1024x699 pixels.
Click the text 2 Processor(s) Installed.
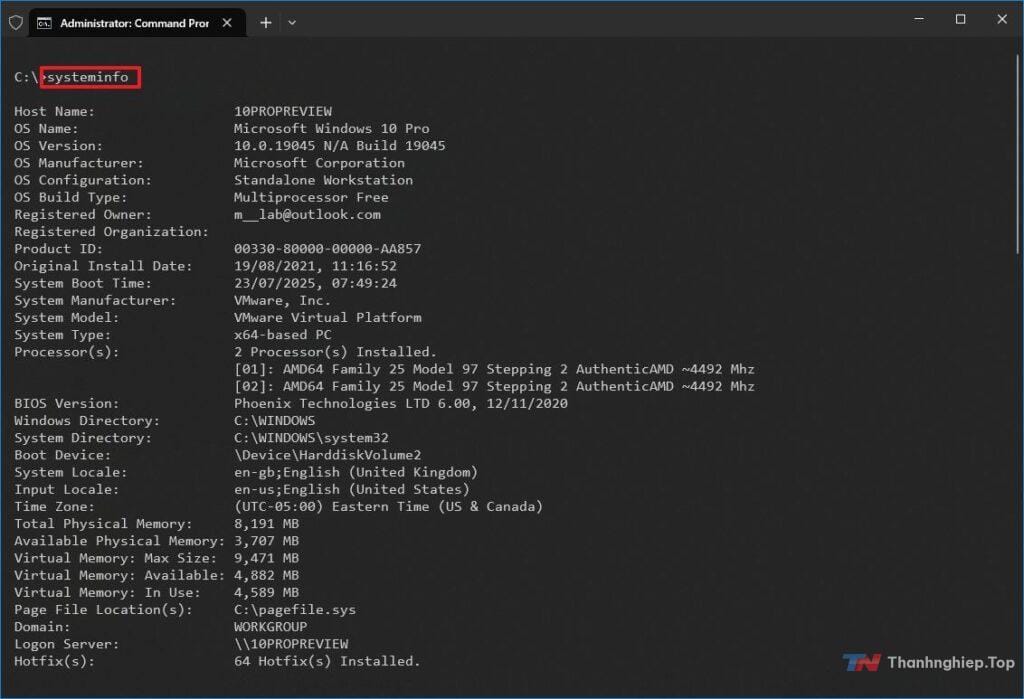coord(335,352)
